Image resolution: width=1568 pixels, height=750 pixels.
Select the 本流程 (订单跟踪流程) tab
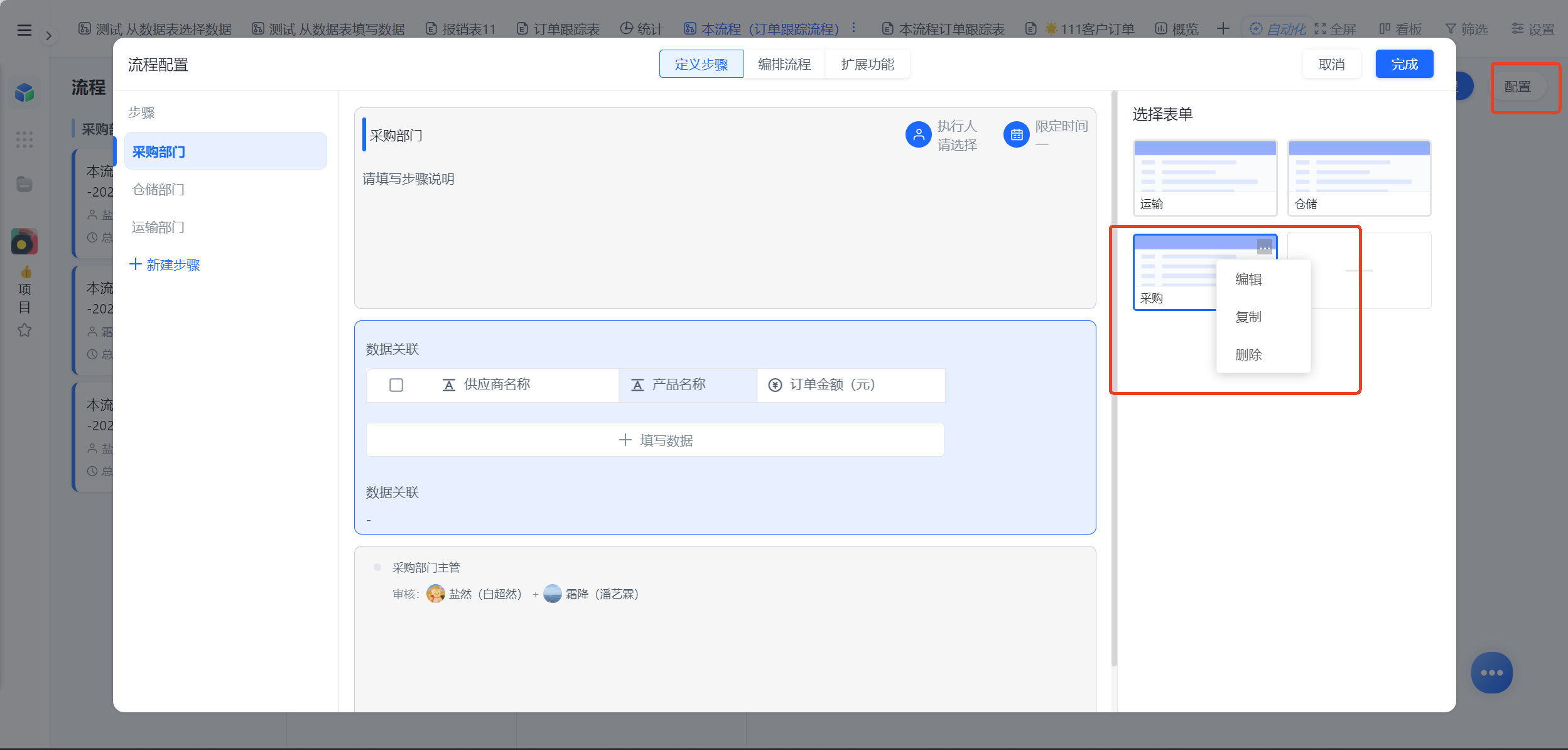coord(762,29)
